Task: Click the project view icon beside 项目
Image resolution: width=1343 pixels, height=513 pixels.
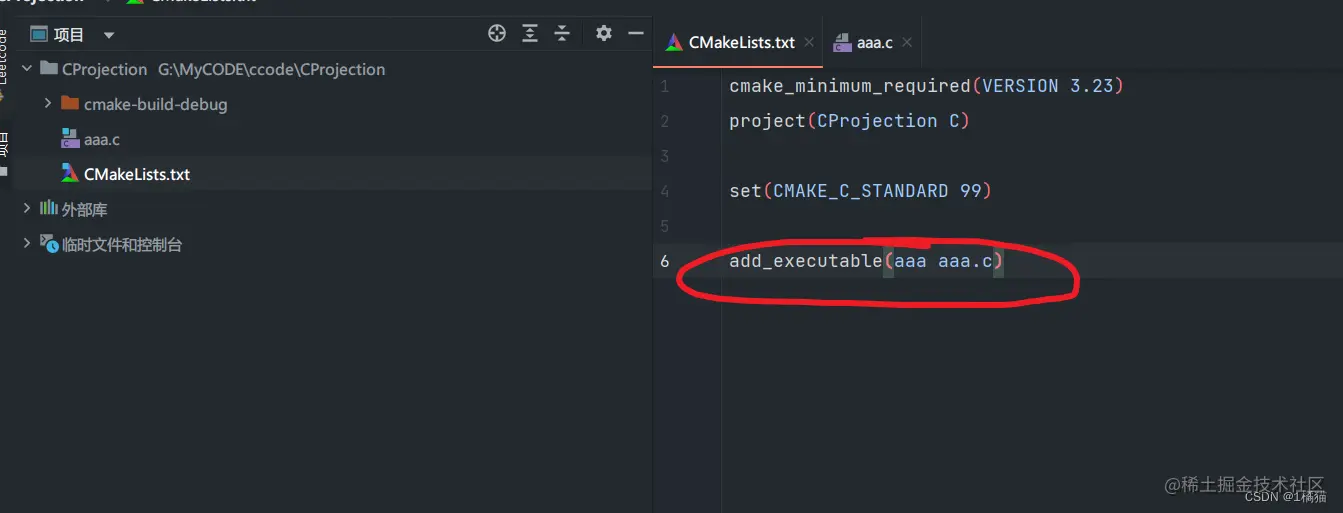Action: coord(39,35)
